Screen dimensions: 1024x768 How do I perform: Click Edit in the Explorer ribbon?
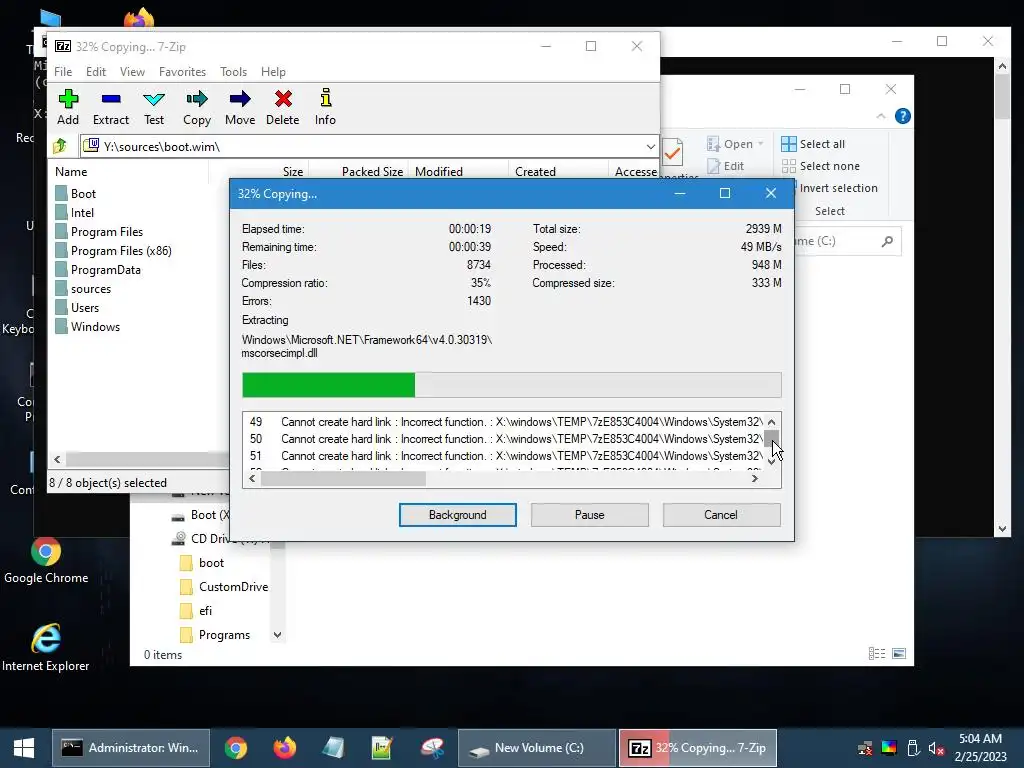click(x=726, y=166)
